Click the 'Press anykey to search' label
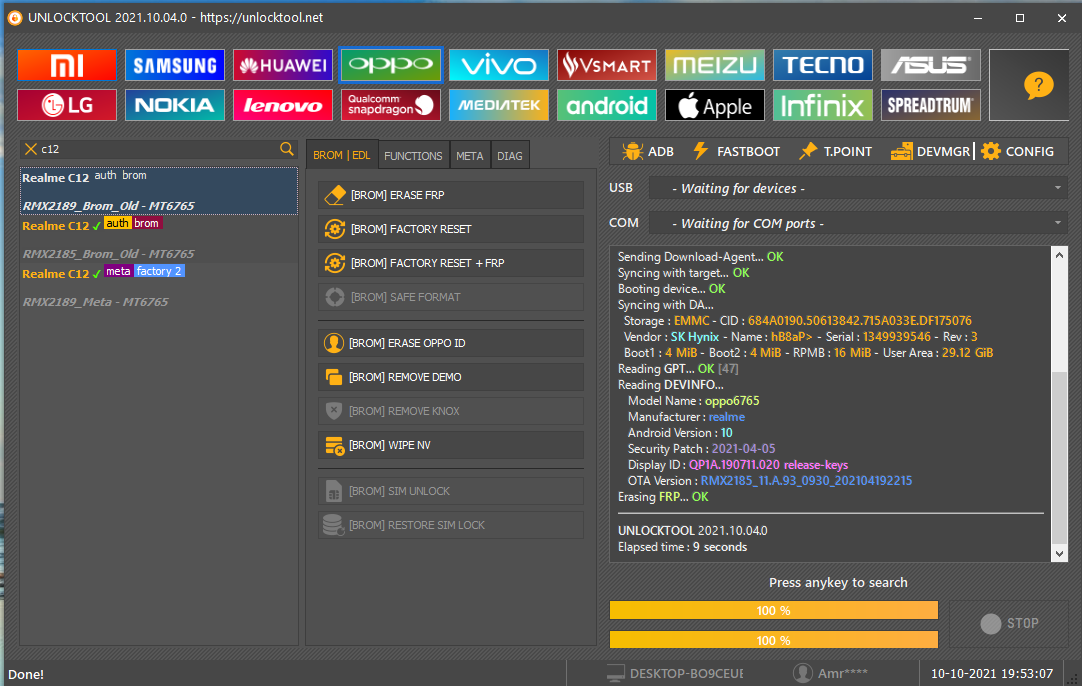Image resolution: width=1082 pixels, height=686 pixels. coord(838,582)
